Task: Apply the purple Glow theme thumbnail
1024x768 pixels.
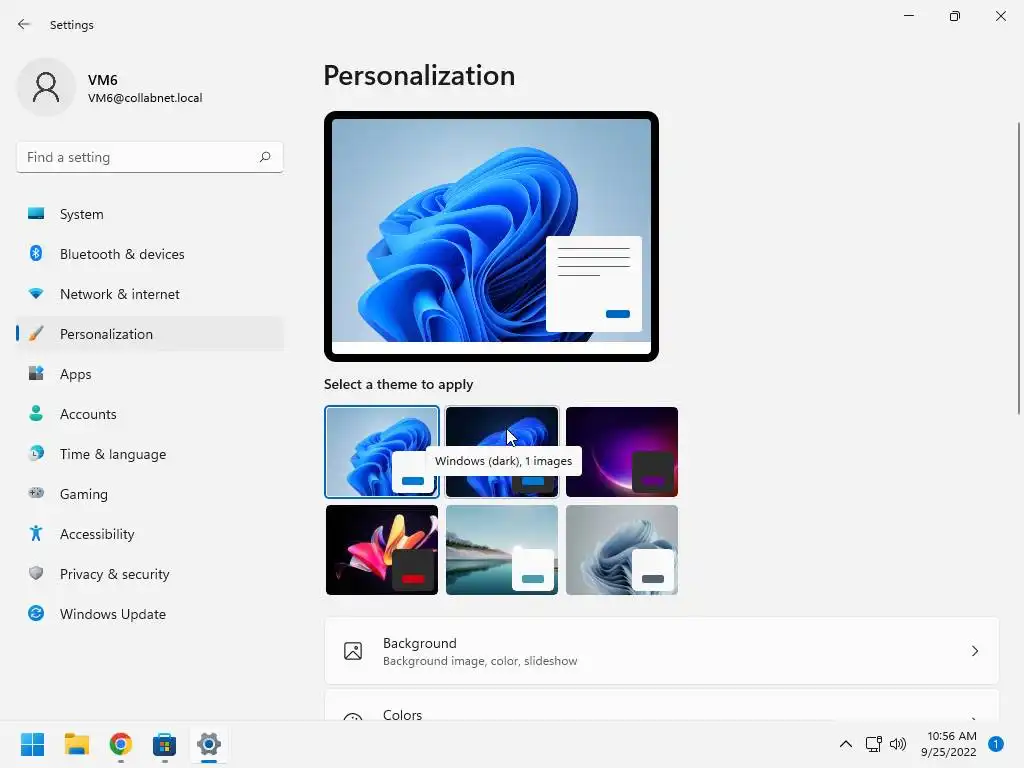Action: pos(622,452)
